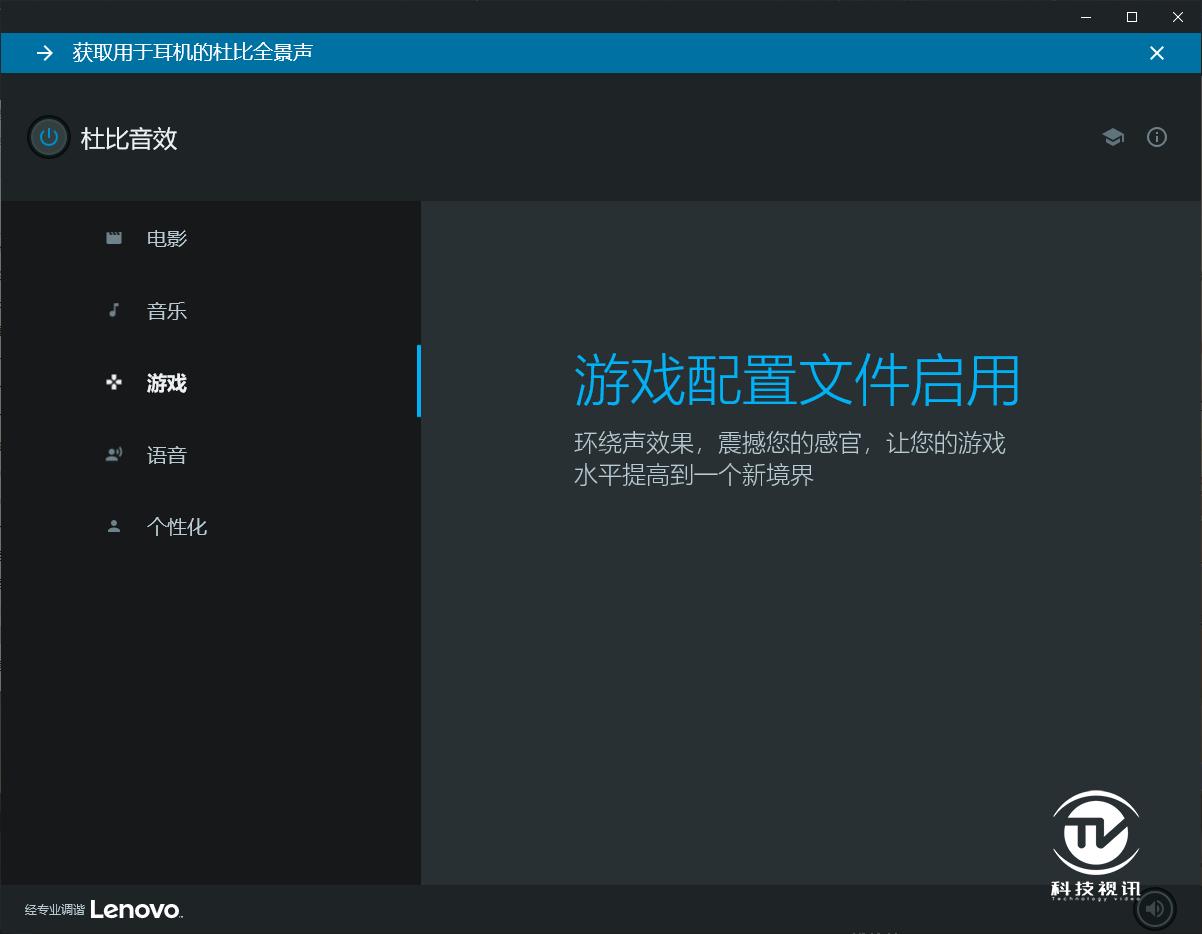Image resolution: width=1202 pixels, height=934 pixels.
Task: Click the 杜比音效 app title
Action: click(128, 138)
